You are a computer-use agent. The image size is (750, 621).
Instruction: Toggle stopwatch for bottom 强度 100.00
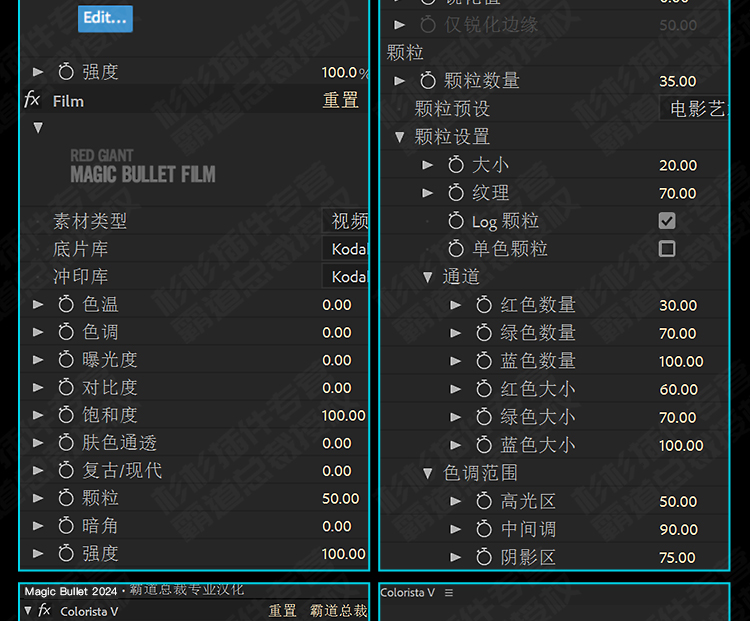[x=66, y=554]
